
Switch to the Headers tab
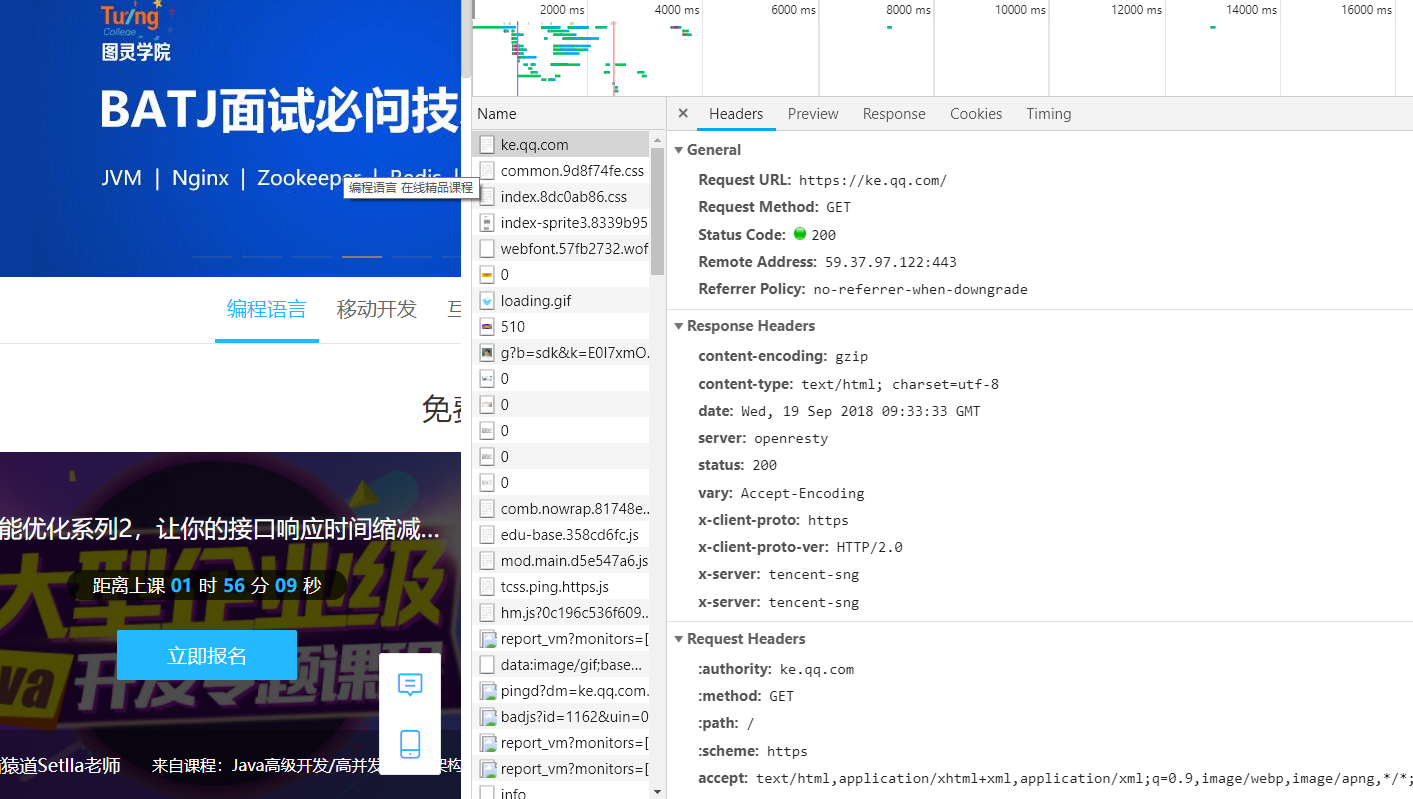pos(736,114)
